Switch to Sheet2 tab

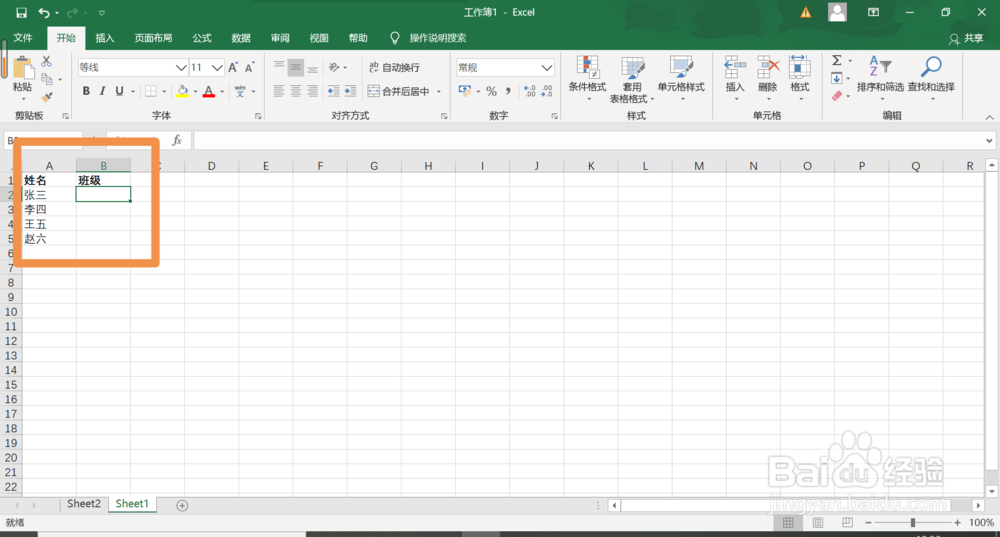tap(84, 504)
